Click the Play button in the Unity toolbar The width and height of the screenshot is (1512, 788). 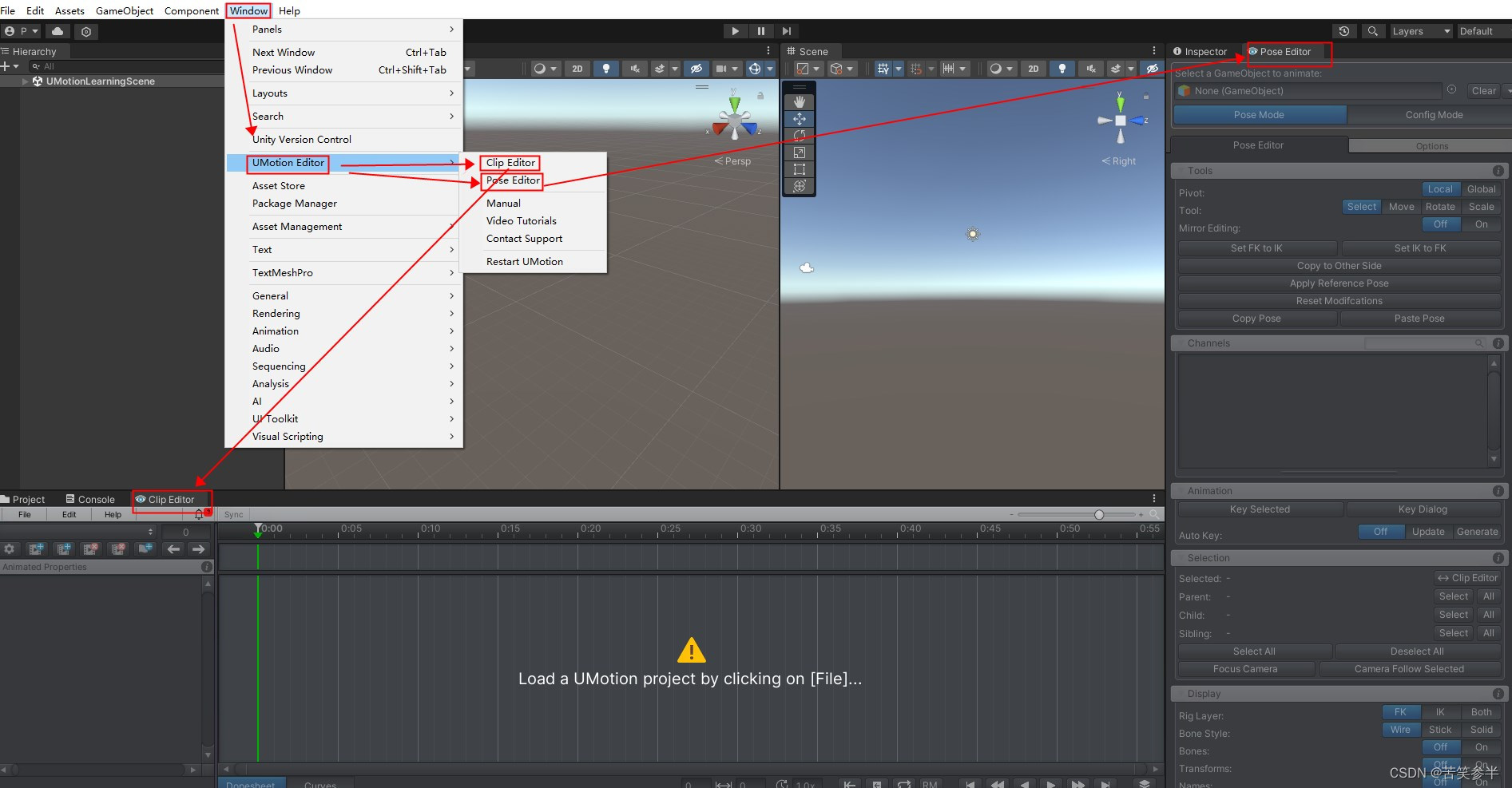point(735,31)
